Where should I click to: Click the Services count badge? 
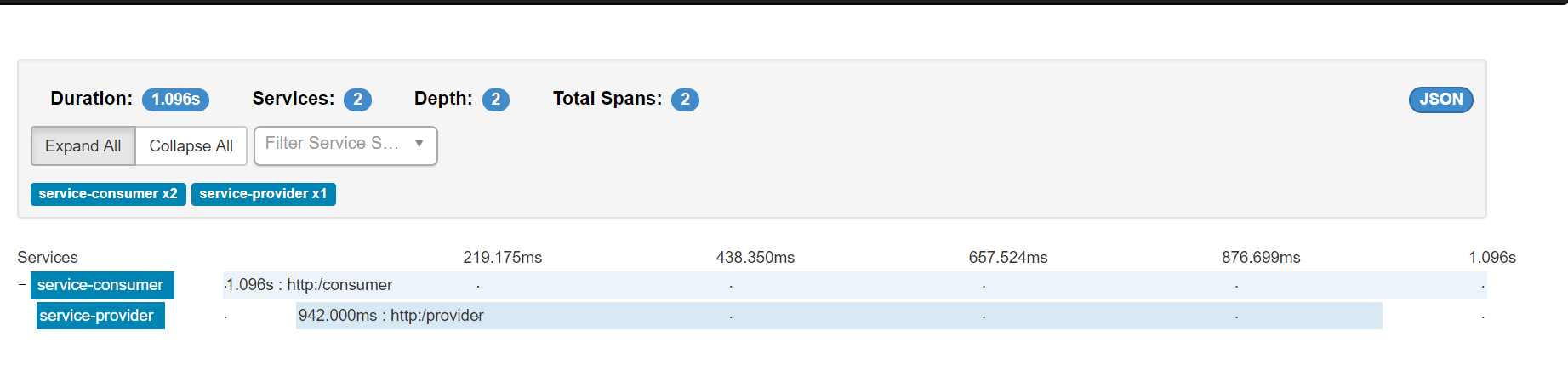357,100
